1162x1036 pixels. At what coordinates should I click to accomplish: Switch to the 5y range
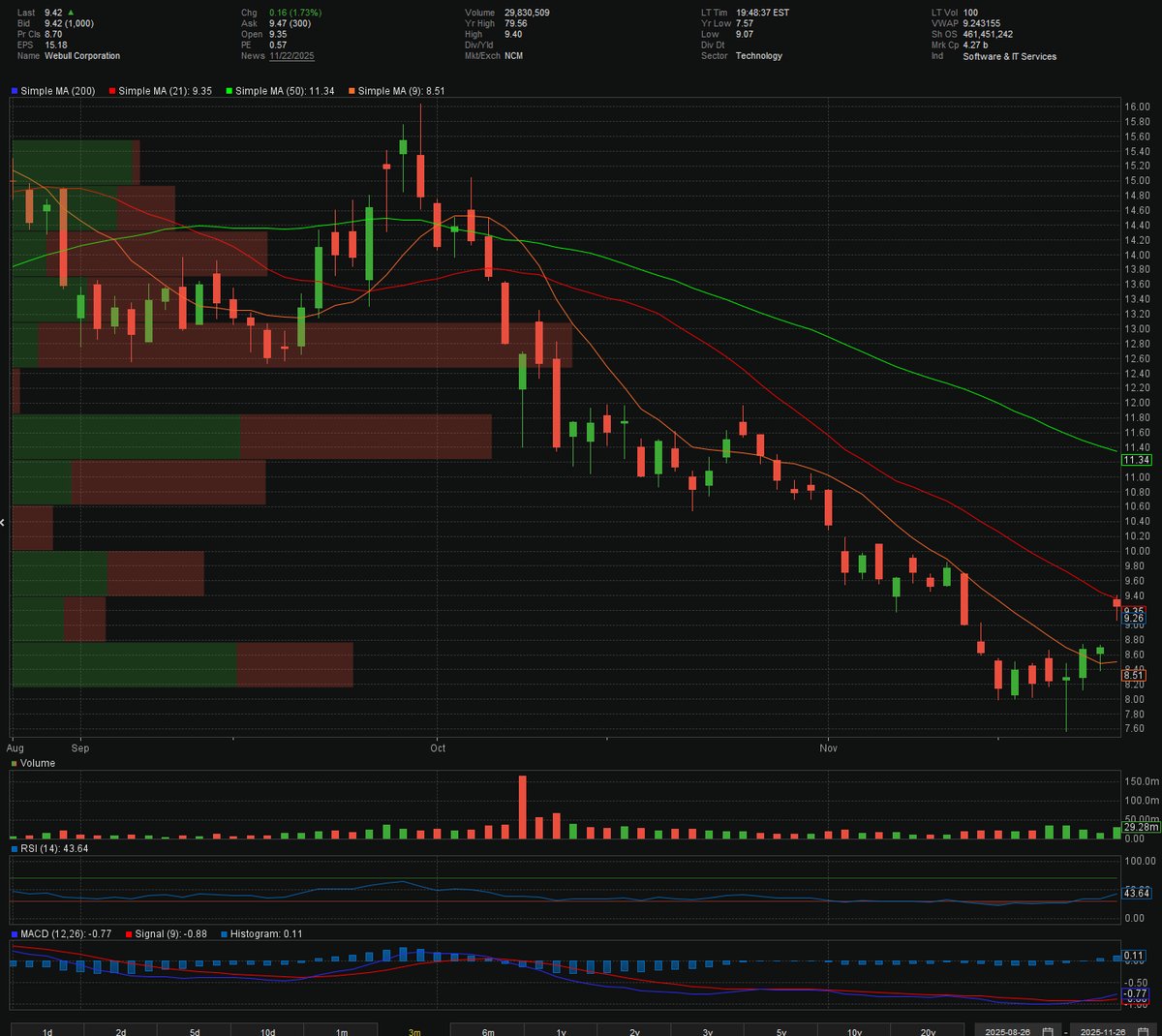781,1030
